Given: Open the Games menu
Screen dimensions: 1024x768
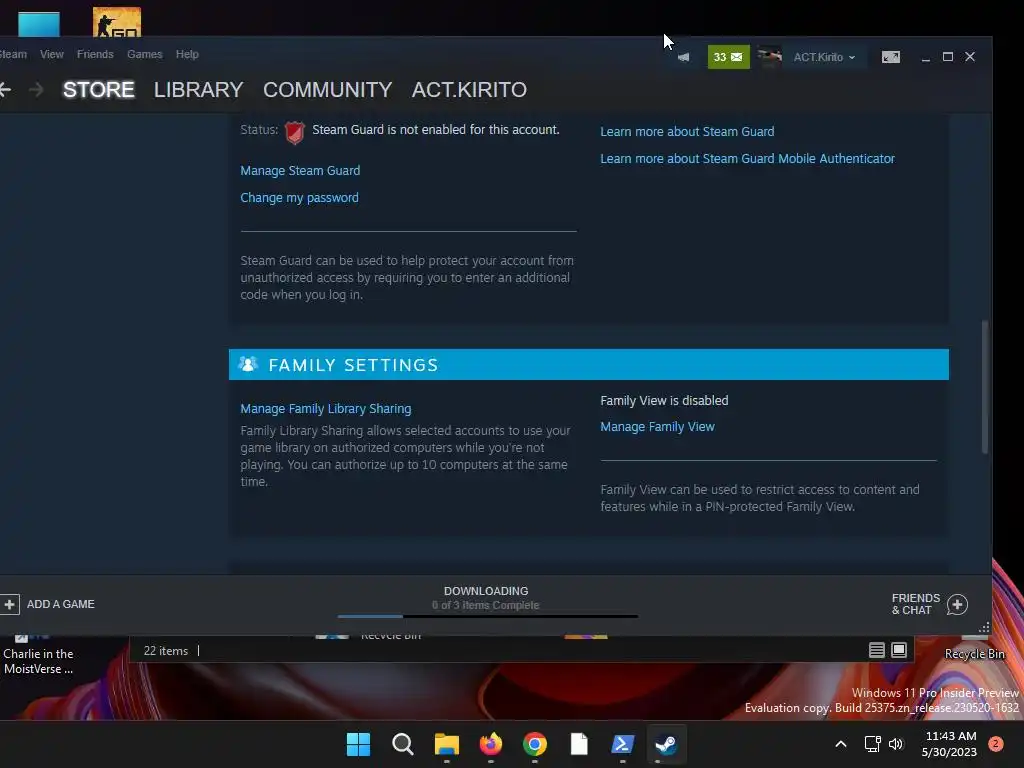Looking at the screenshot, I should (x=144, y=54).
